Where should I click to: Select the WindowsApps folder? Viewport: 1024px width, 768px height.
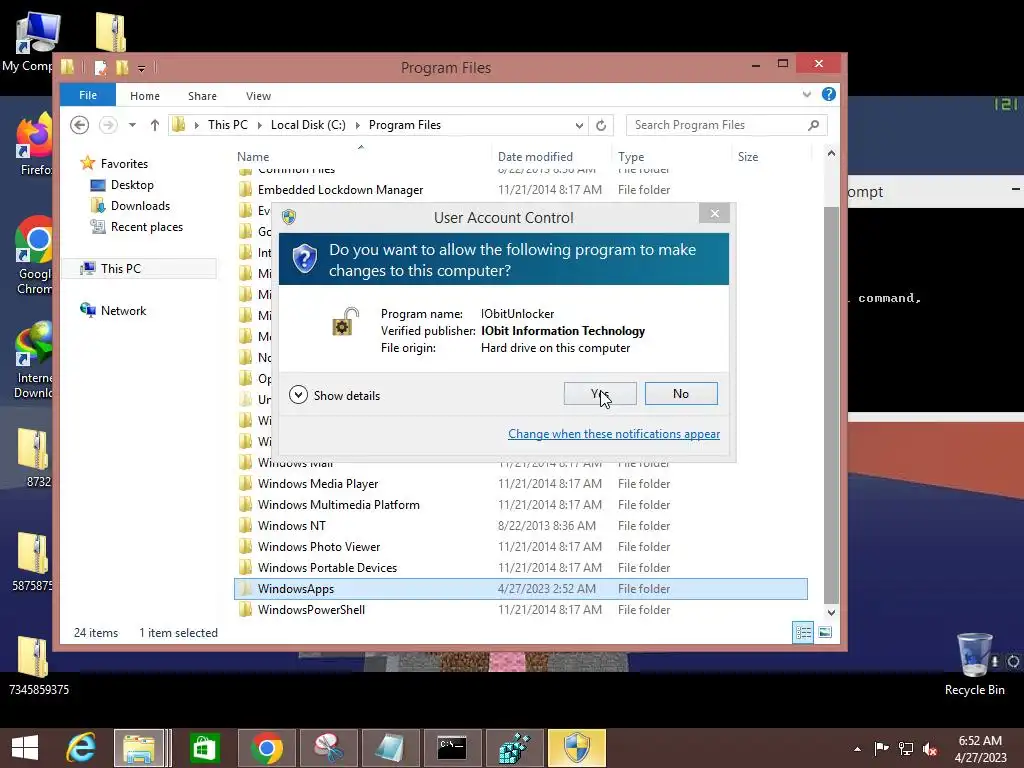[x=520, y=588]
